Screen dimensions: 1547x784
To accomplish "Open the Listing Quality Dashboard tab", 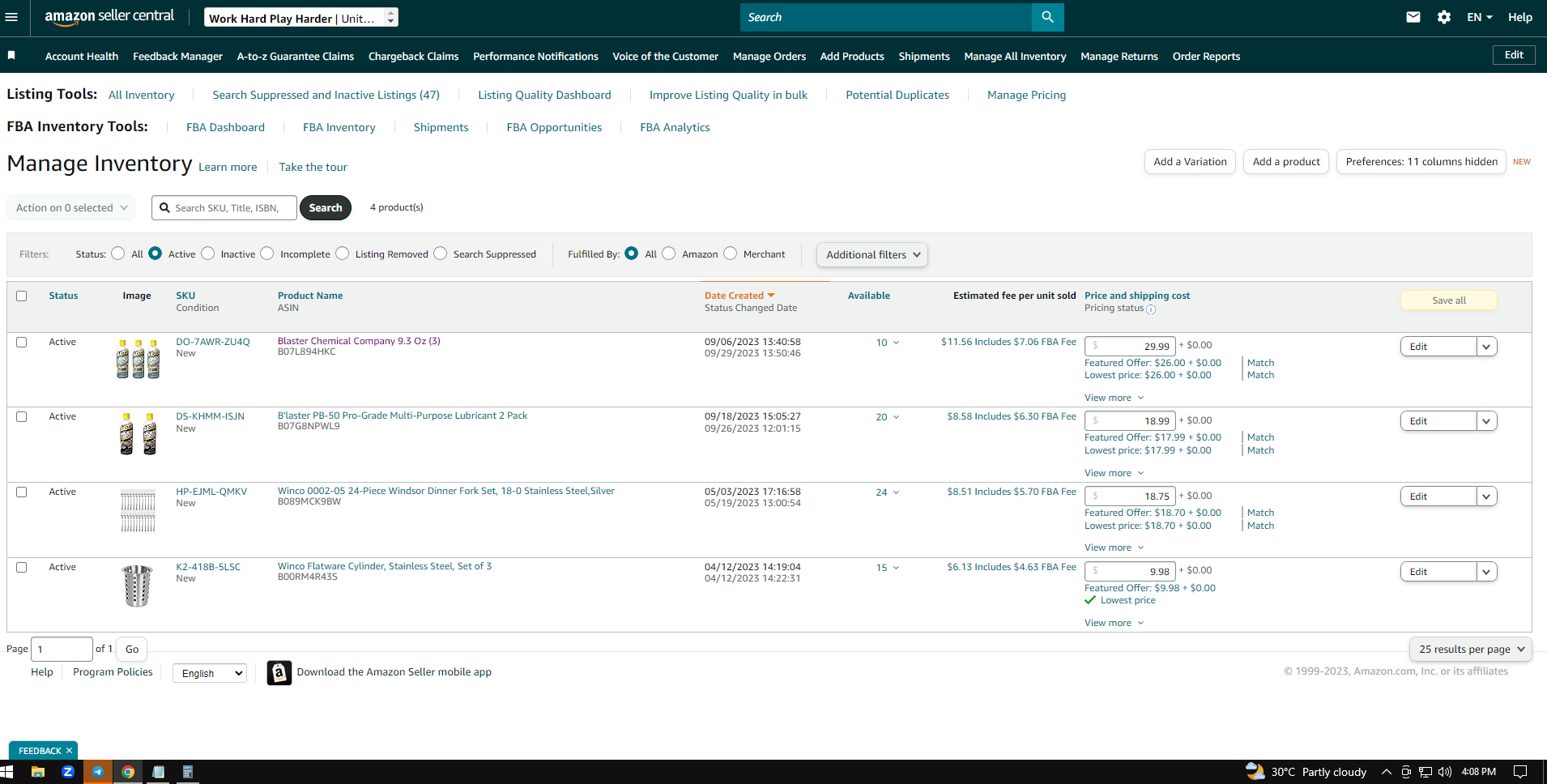I will tap(544, 95).
